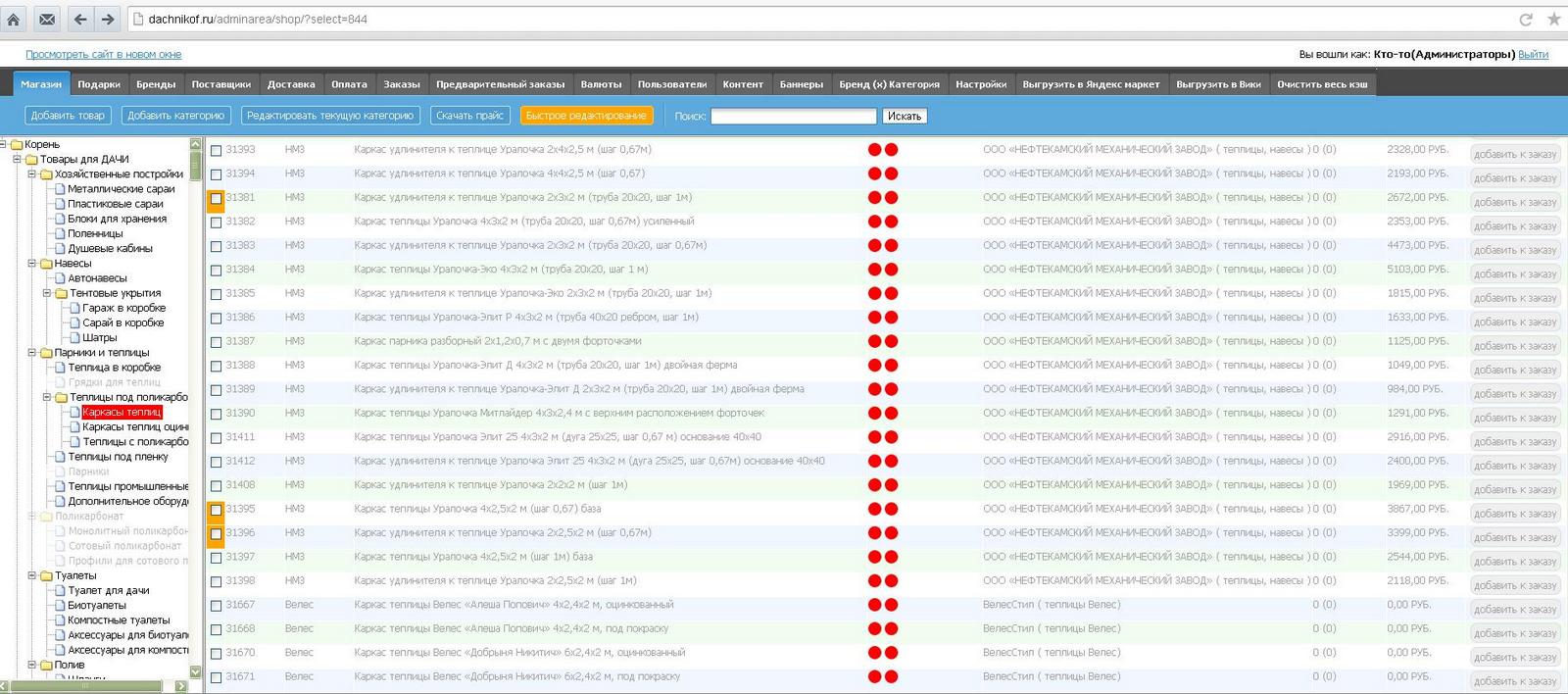Collapse the Корень root node
This screenshot has width=1568, height=694.
[4, 144]
